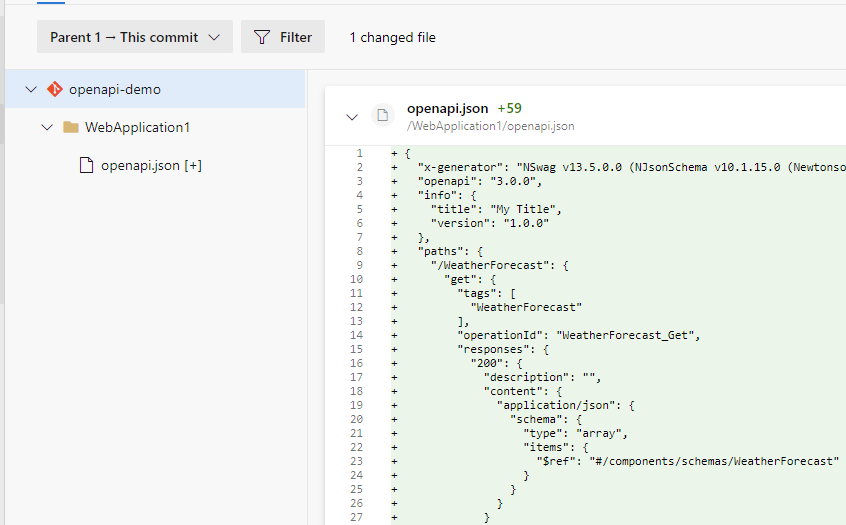Select the WebApplication1 folder label
The width and height of the screenshot is (846, 525).
coord(138,127)
